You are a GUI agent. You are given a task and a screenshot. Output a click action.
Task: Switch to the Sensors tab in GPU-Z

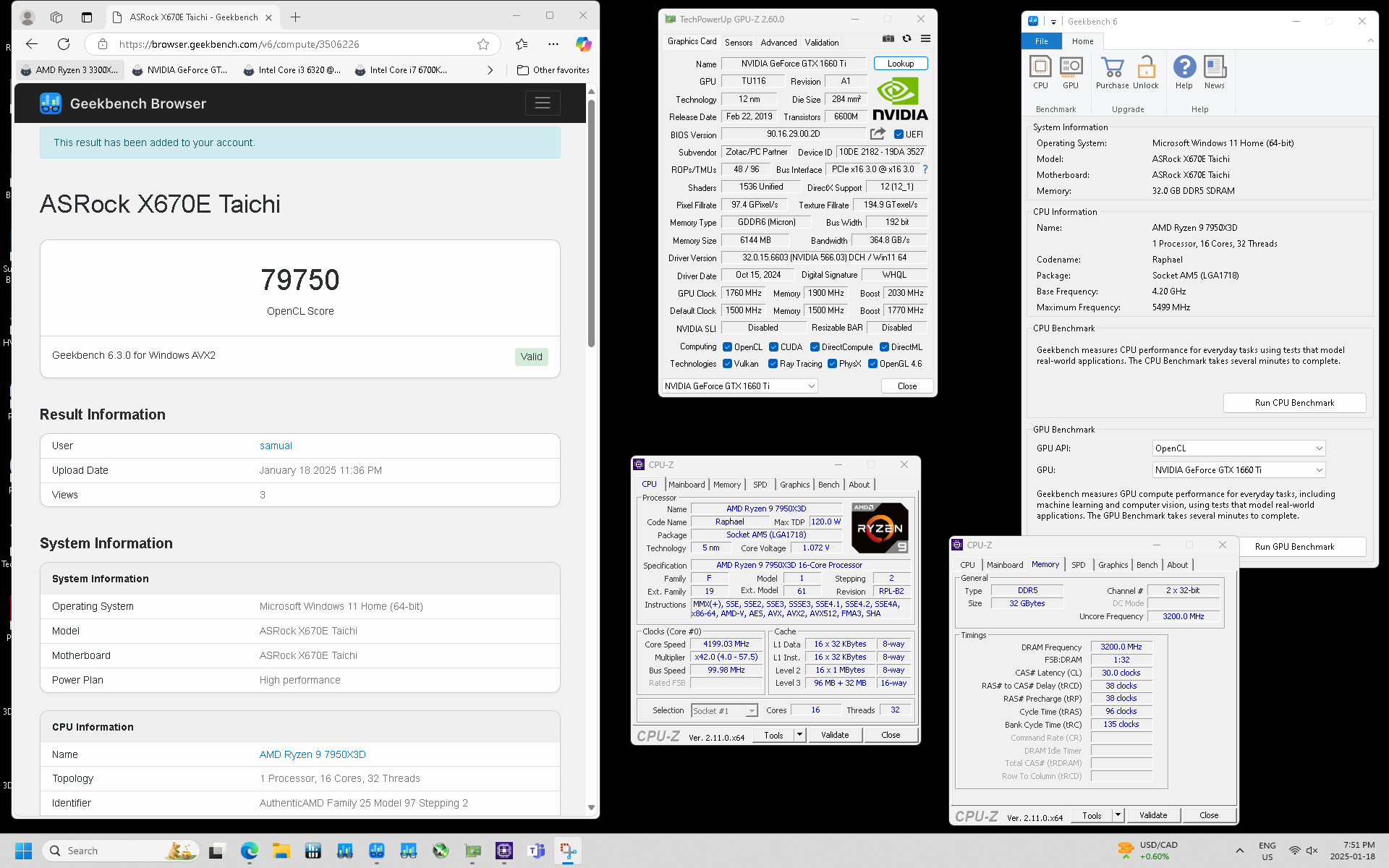pyautogui.click(x=739, y=43)
